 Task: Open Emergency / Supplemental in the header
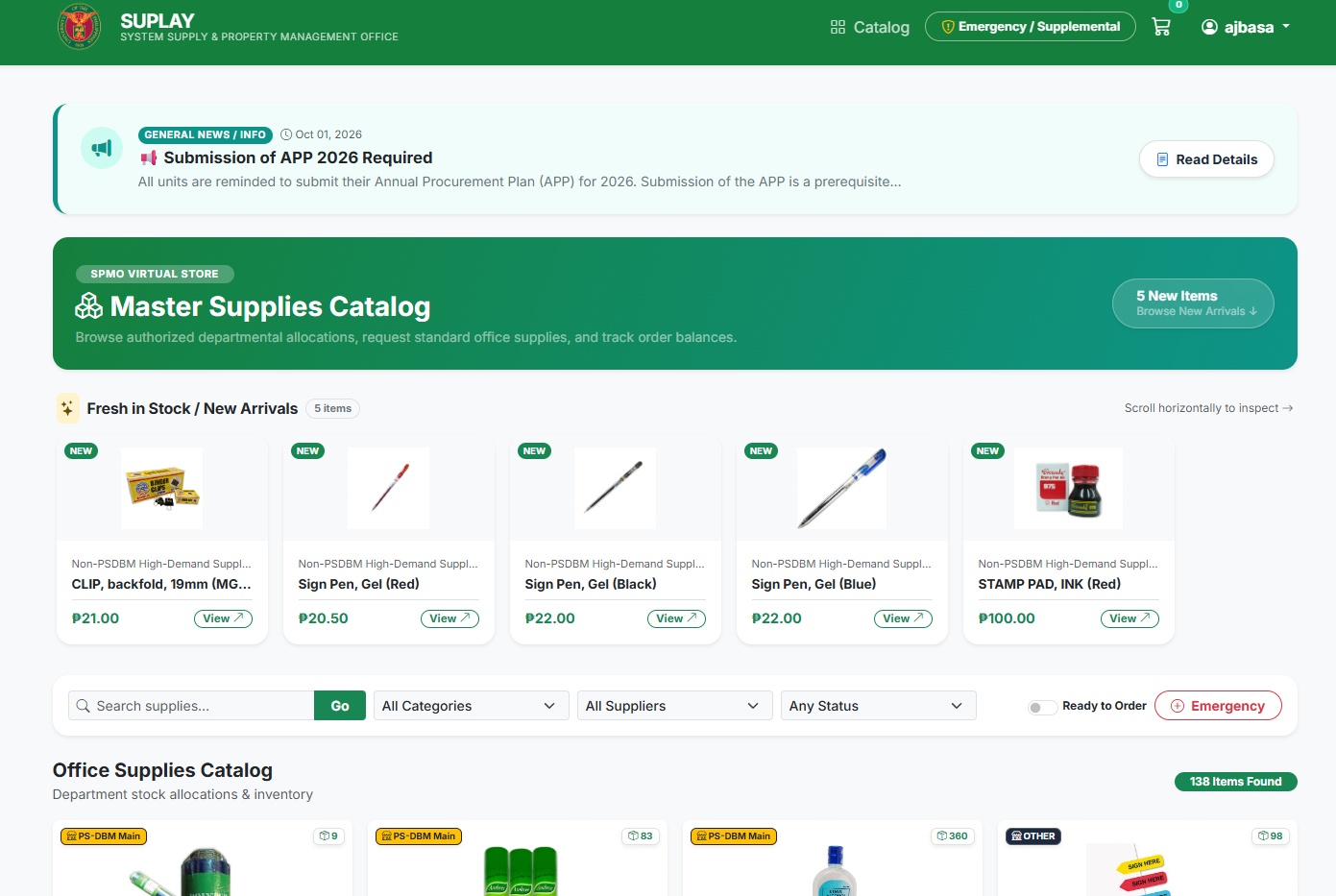(x=1030, y=27)
